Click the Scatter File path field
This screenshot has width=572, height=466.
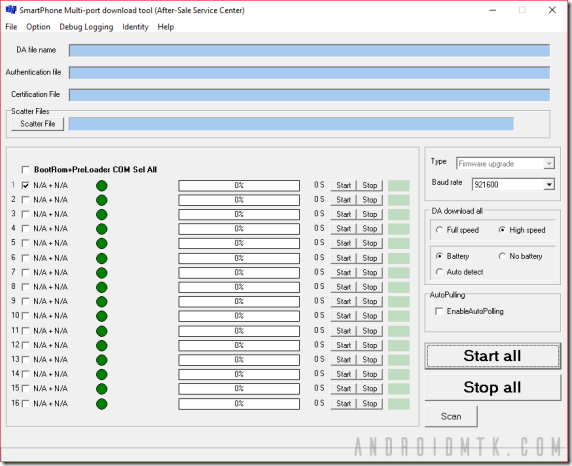[x=291, y=124]
